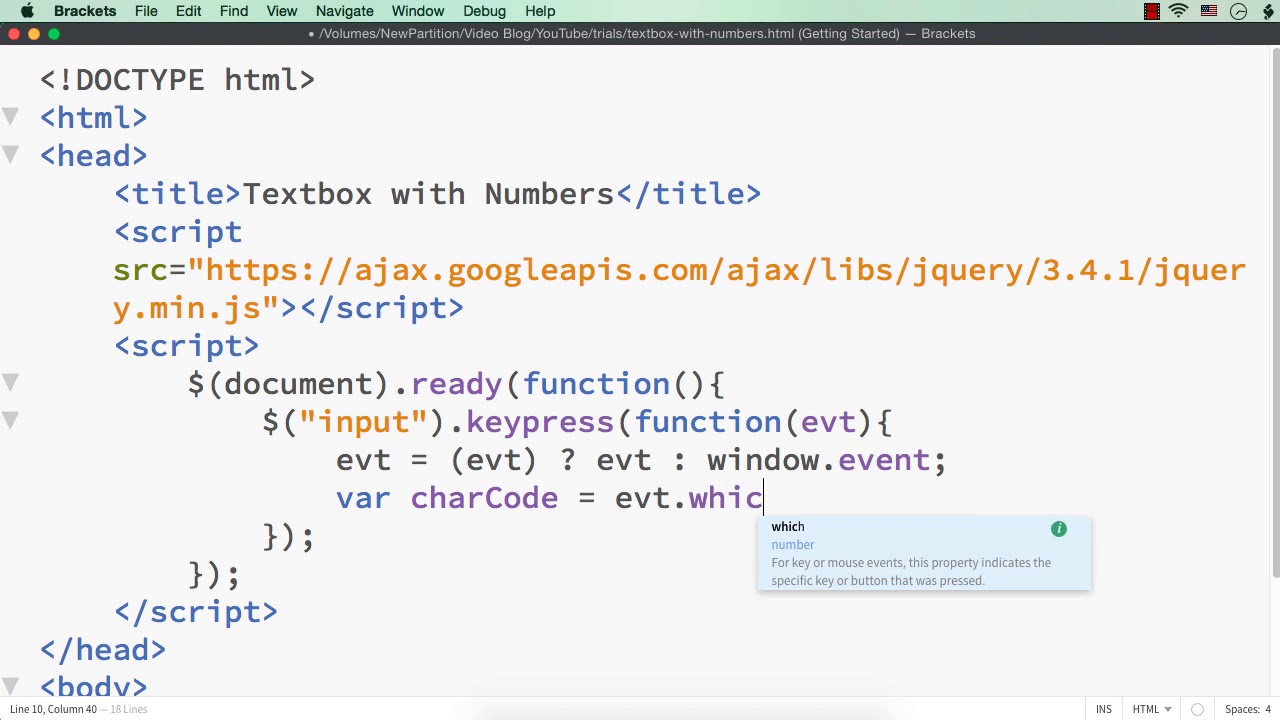Click the 'number' type label in hint popup
1280x720 pixels.
click(x=793, y=545)
